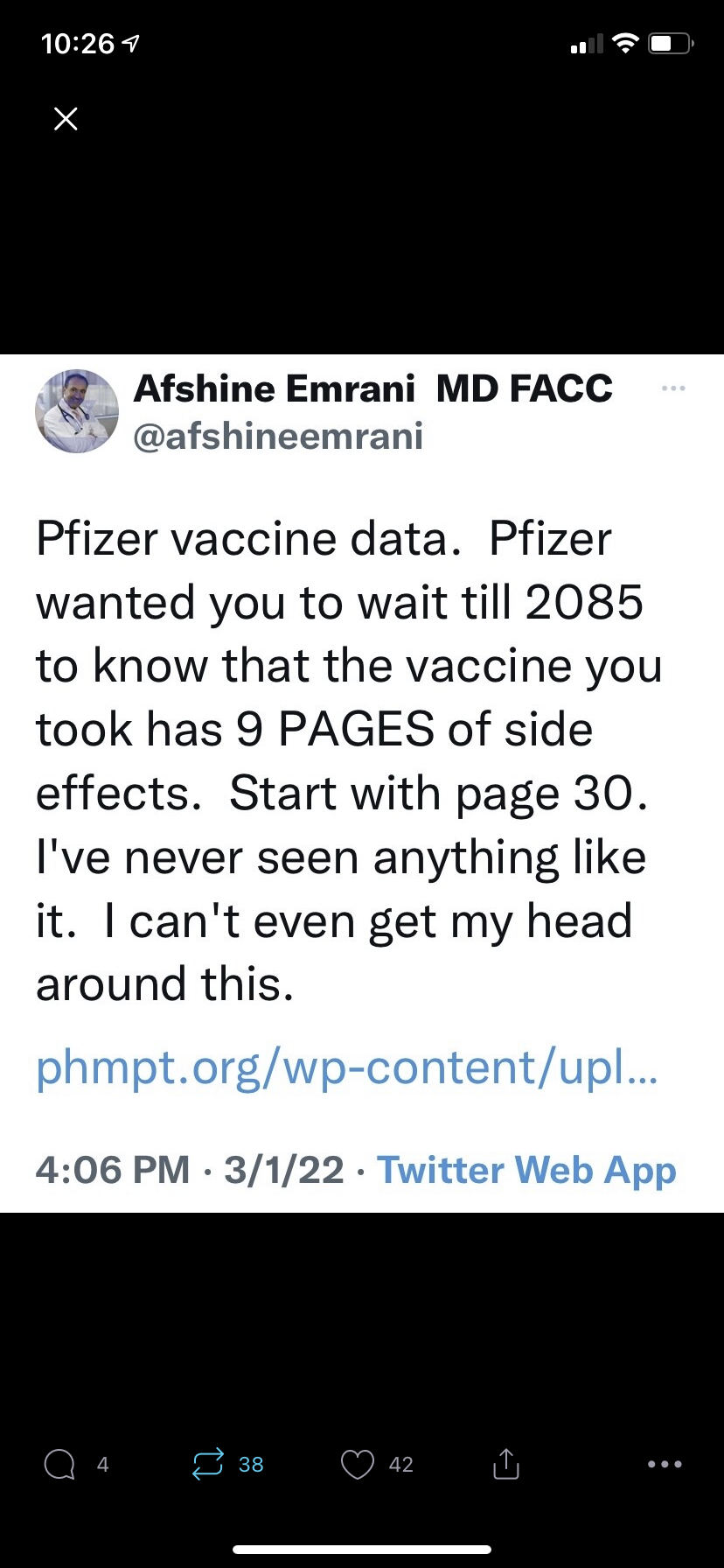Open the tweet's three-dot options menu
Image resolution: width=724 pixels, height=1568 pixels.
click(673, 388)
